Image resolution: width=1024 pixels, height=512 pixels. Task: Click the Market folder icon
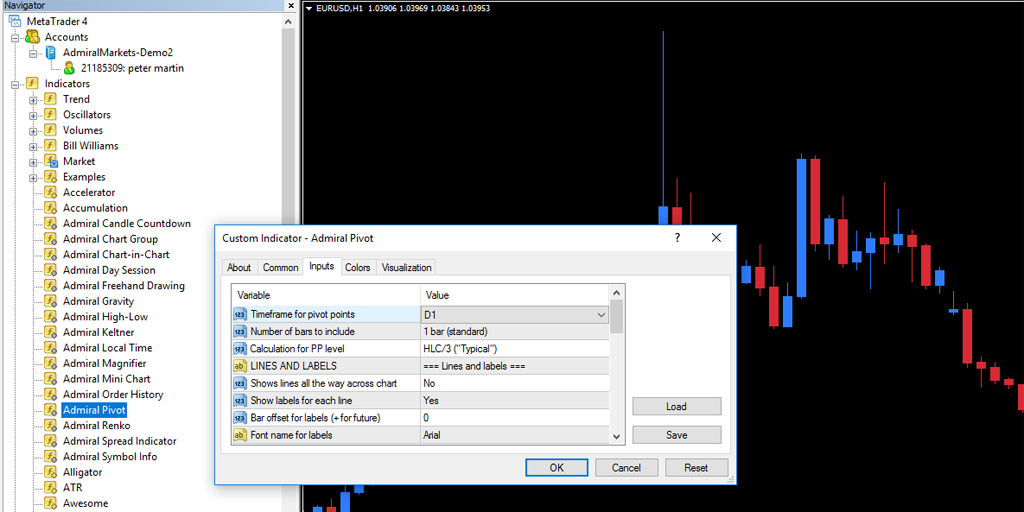52,161
